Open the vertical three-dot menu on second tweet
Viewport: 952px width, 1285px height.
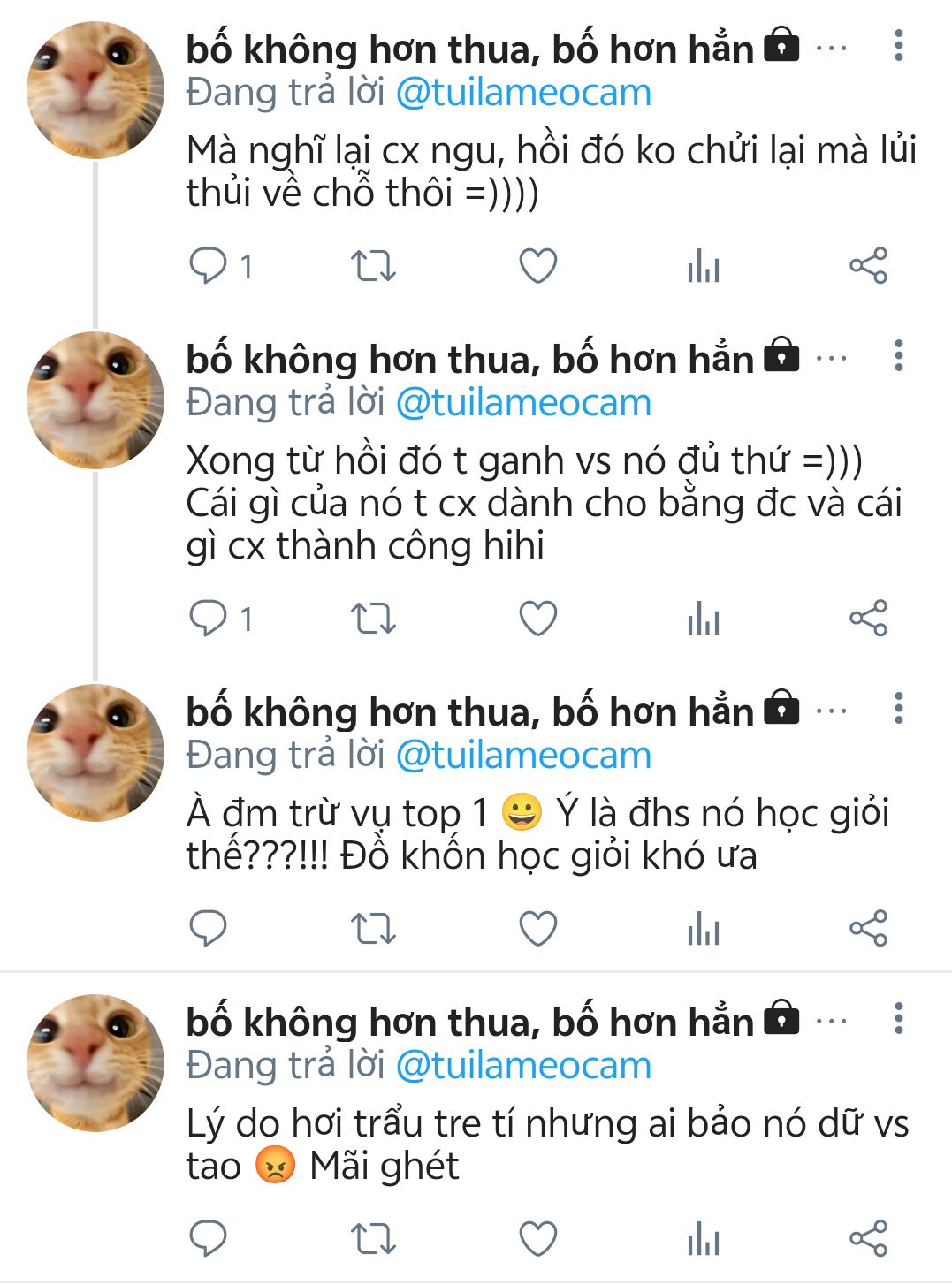pos(899,356)
